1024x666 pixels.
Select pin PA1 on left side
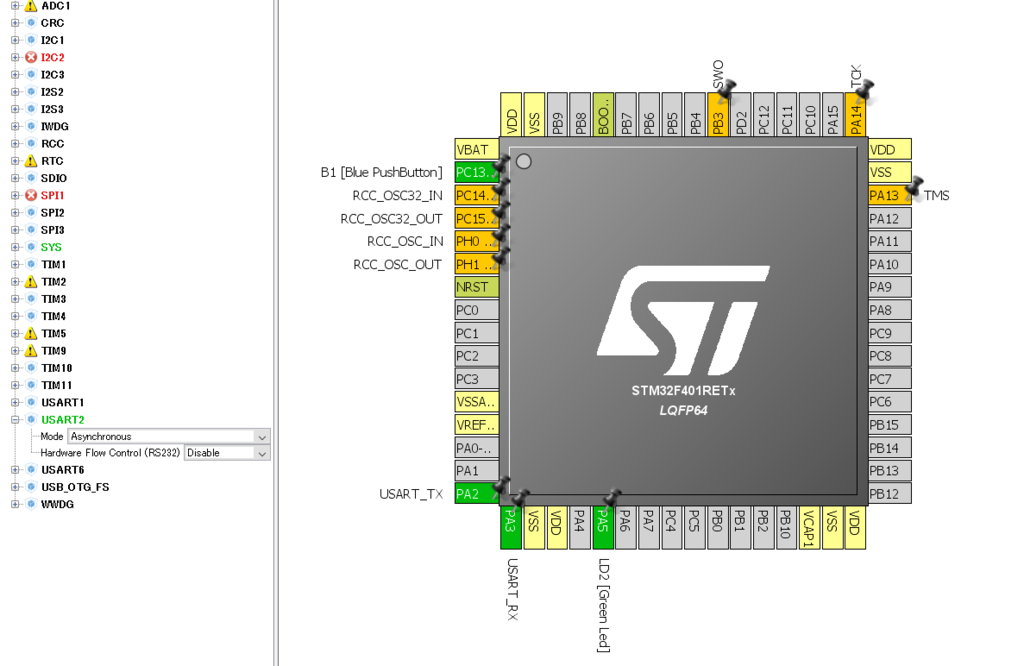[x=477, y=471]
